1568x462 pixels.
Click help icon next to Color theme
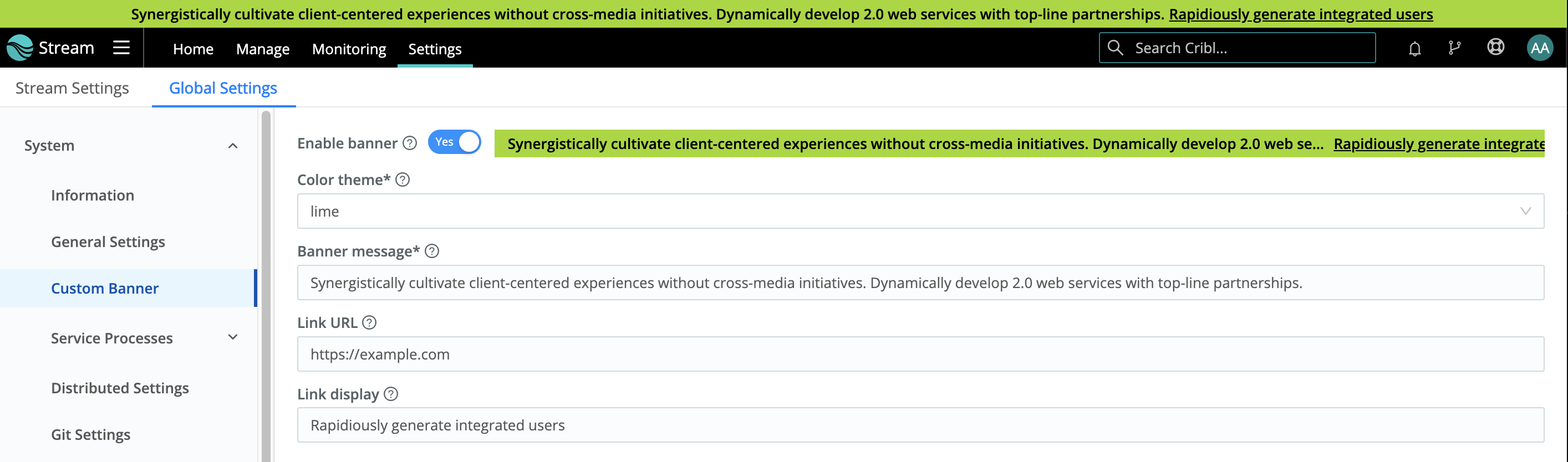(403, 180)
